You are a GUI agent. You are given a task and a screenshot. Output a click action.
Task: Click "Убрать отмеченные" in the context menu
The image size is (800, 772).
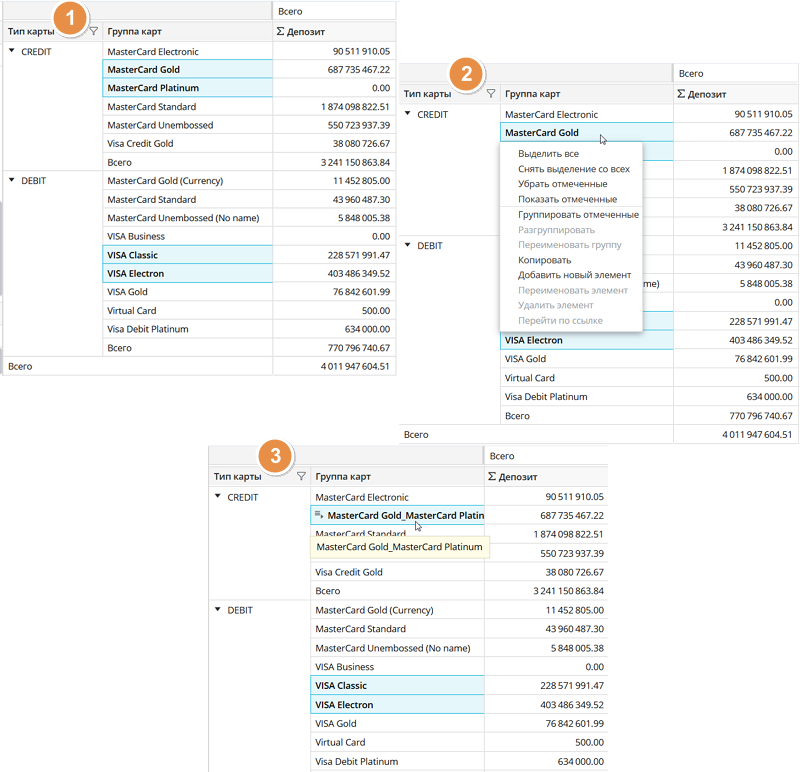click(x=562, y=184)
